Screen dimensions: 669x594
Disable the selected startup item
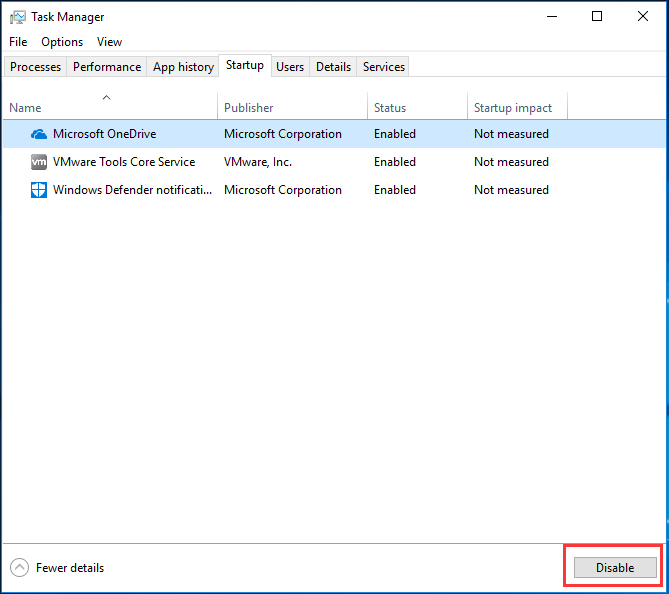coord(615,568)
